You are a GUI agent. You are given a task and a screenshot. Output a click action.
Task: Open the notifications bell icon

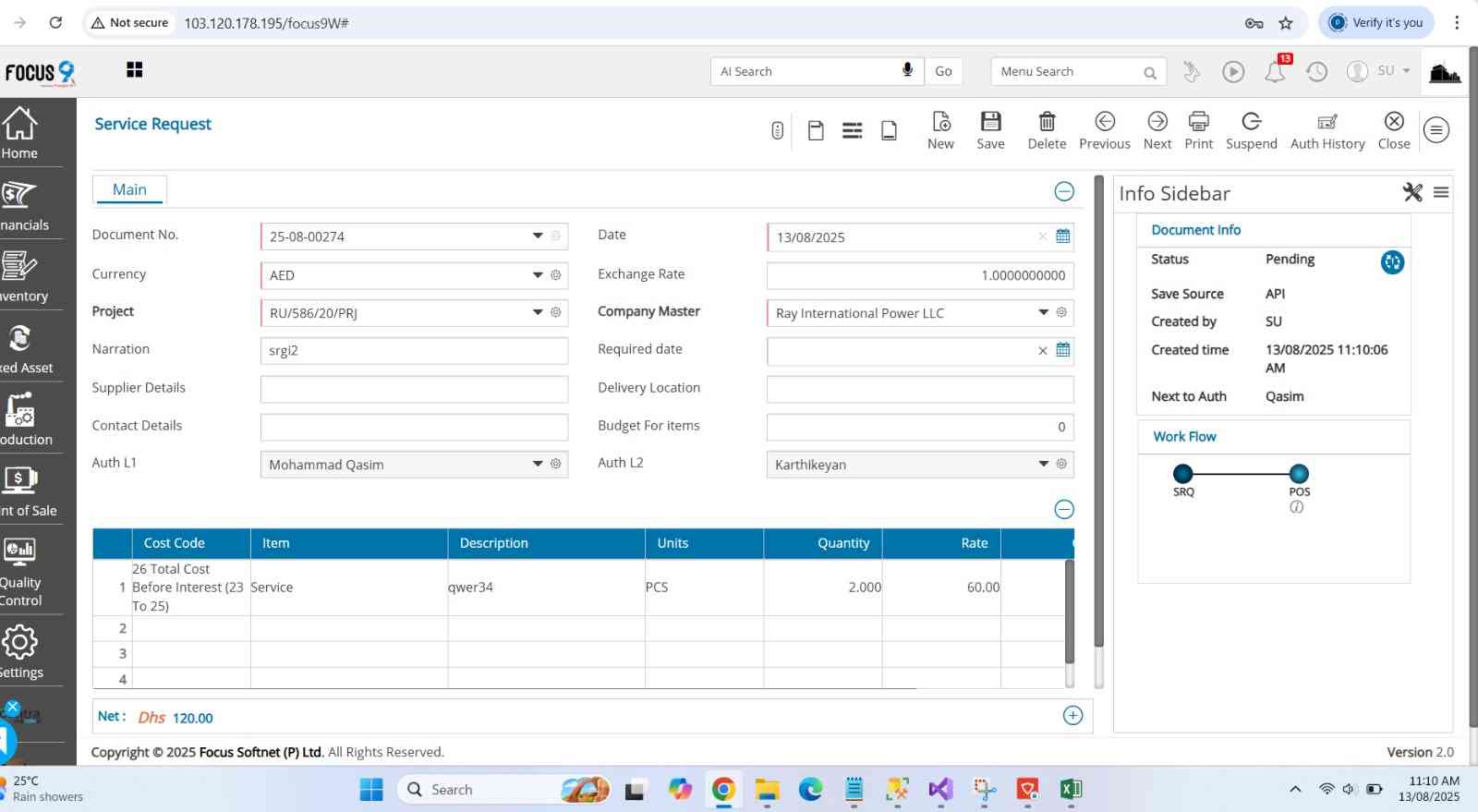tap(1275, 72)
